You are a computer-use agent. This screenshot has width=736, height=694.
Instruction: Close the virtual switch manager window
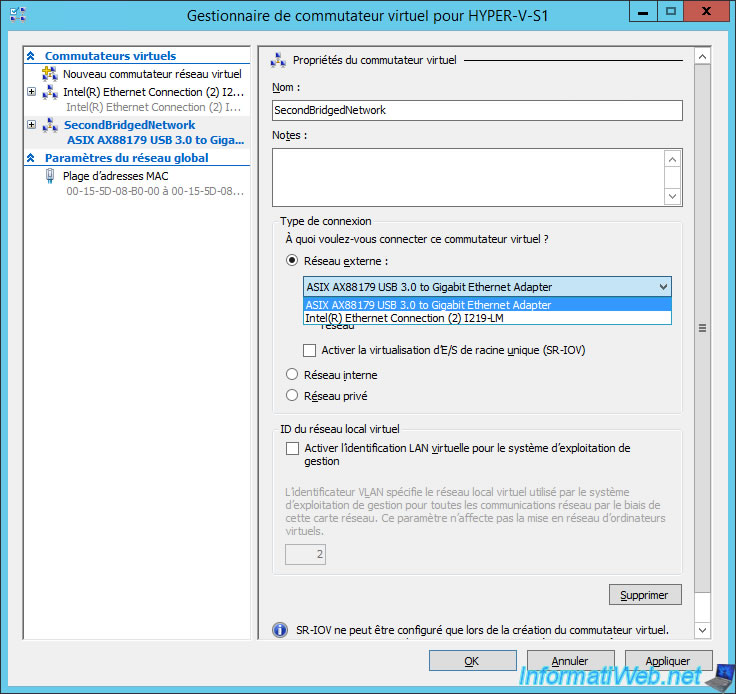point(706,11)
